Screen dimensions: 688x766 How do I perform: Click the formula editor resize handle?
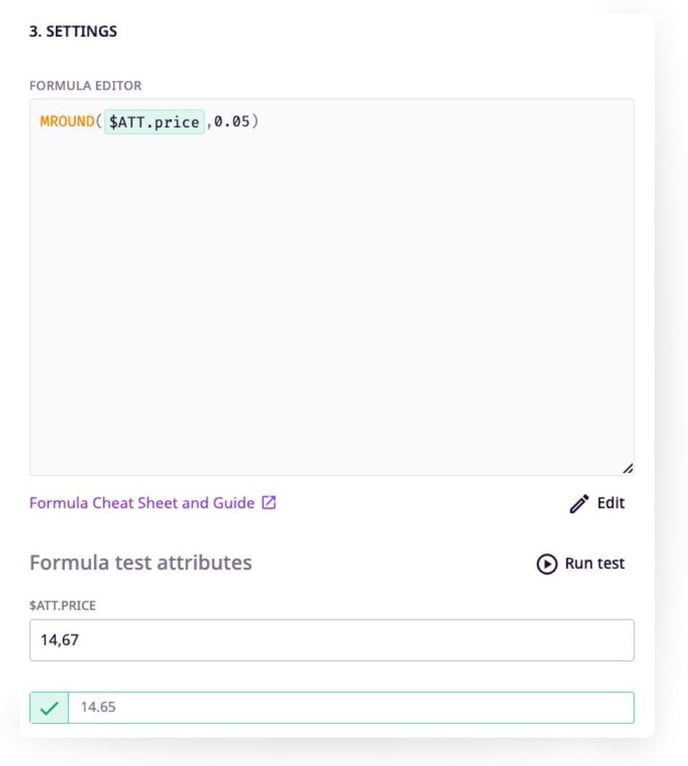(627, 468)
